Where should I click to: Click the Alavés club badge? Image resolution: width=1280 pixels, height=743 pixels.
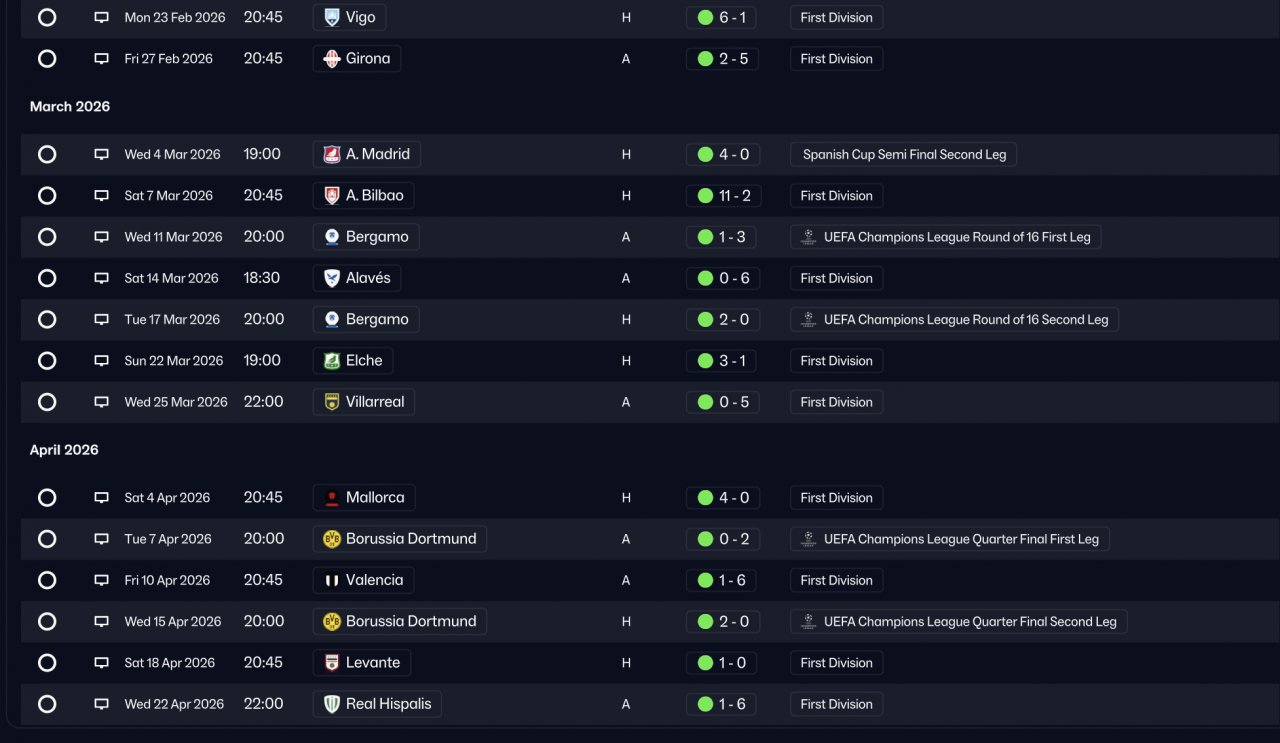tap(332, 278)
